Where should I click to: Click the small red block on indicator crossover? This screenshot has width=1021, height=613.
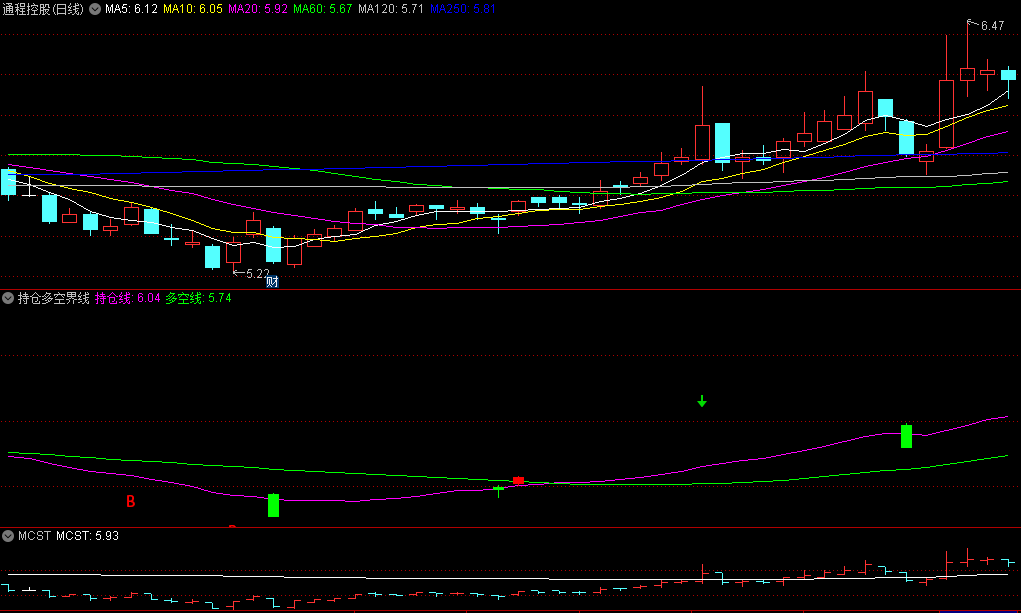(x=518, y=481)
